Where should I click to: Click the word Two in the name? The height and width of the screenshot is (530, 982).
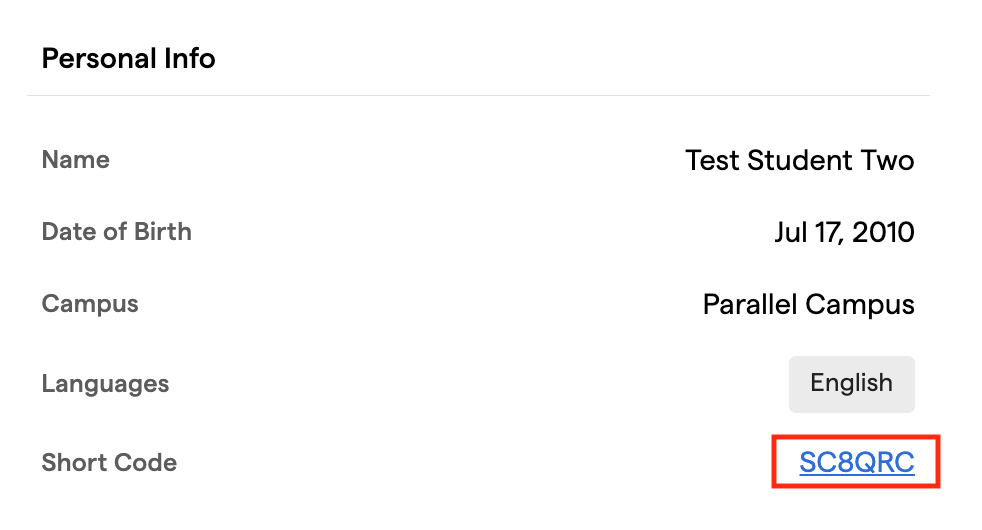coord(888,160)
